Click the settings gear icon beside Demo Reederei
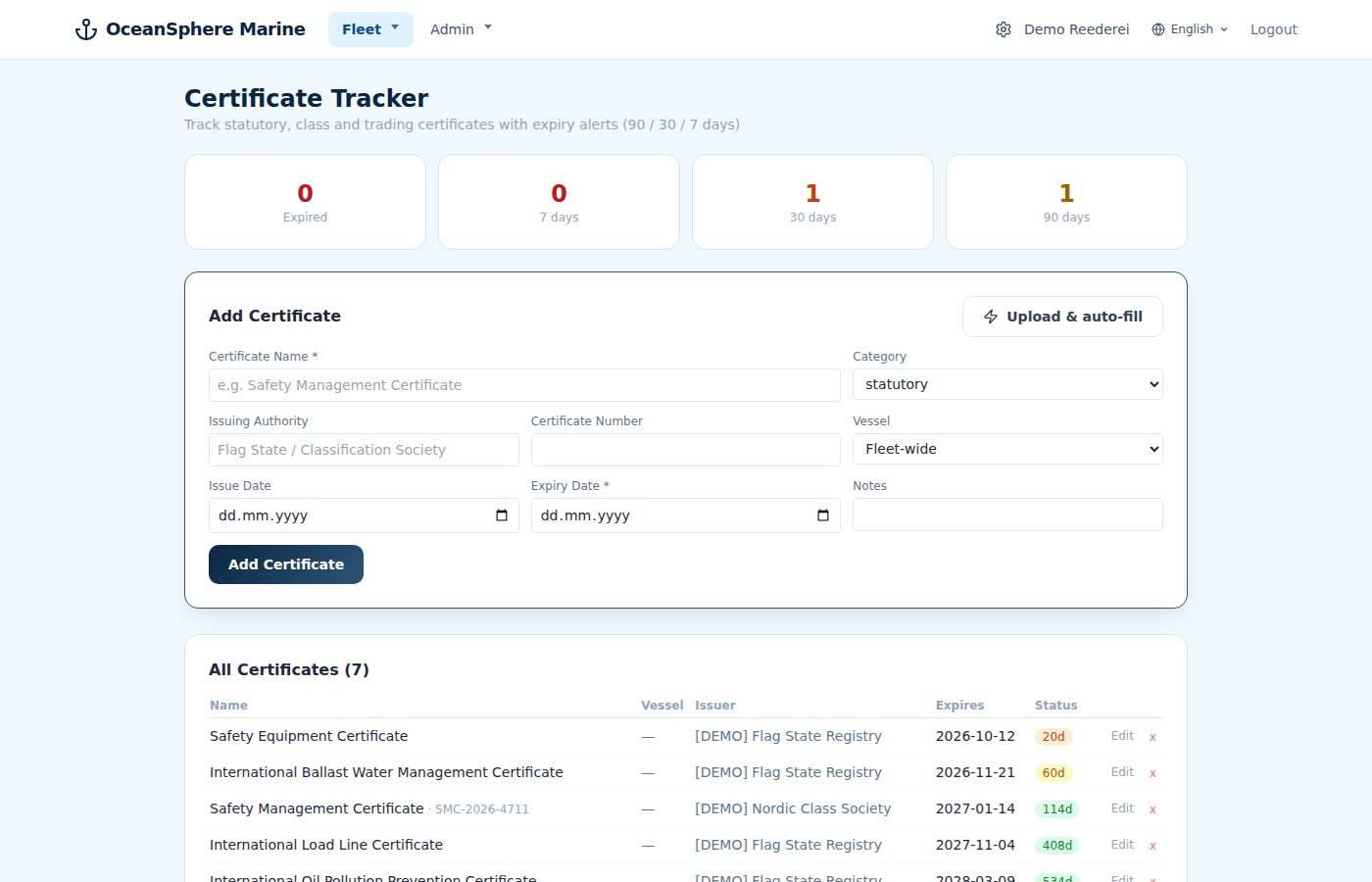The width and height of the screenshot is (1372, 882). click(1004, 29)
